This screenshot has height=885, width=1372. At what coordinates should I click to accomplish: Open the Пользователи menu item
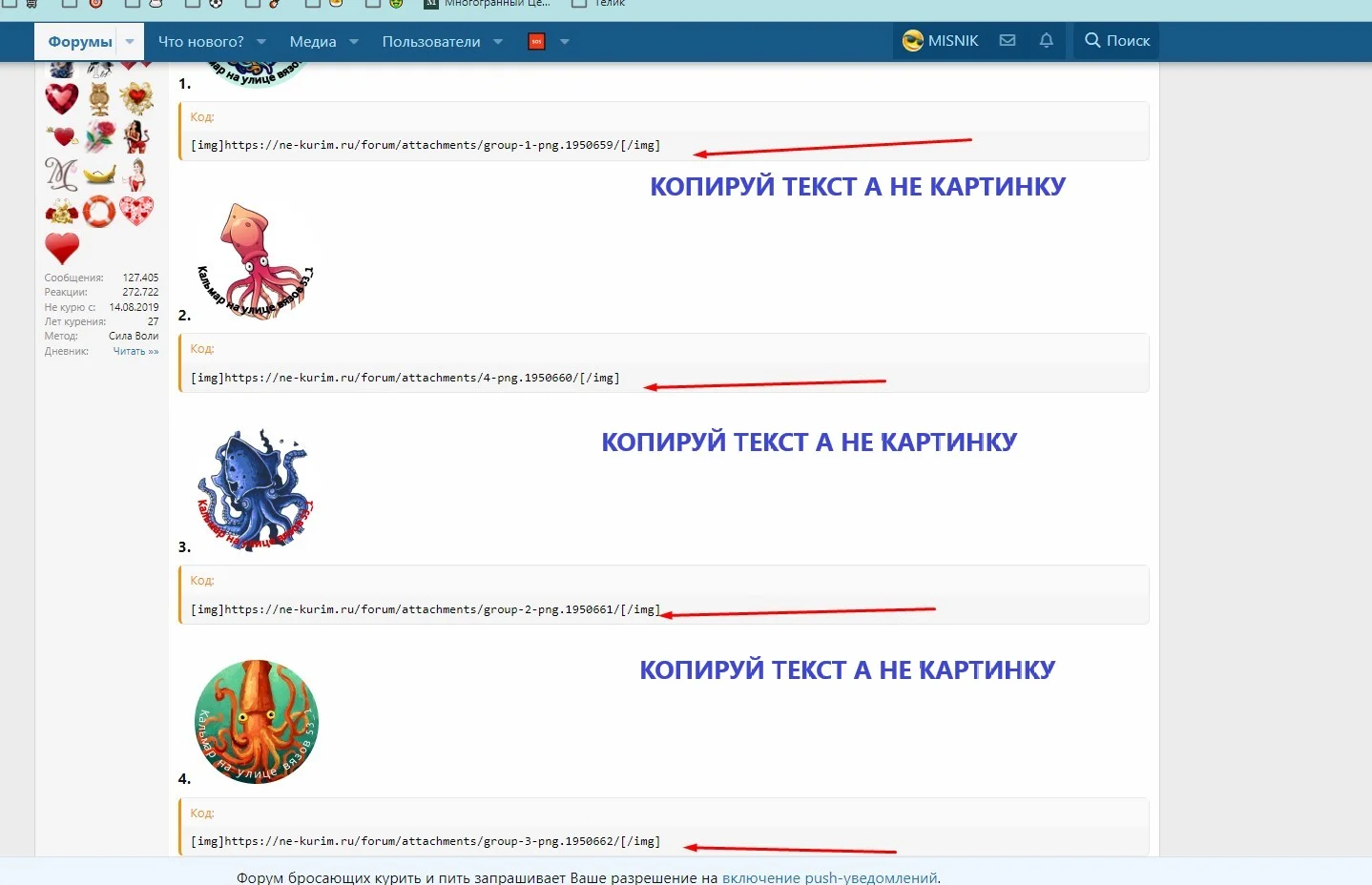tap(431, 42)
